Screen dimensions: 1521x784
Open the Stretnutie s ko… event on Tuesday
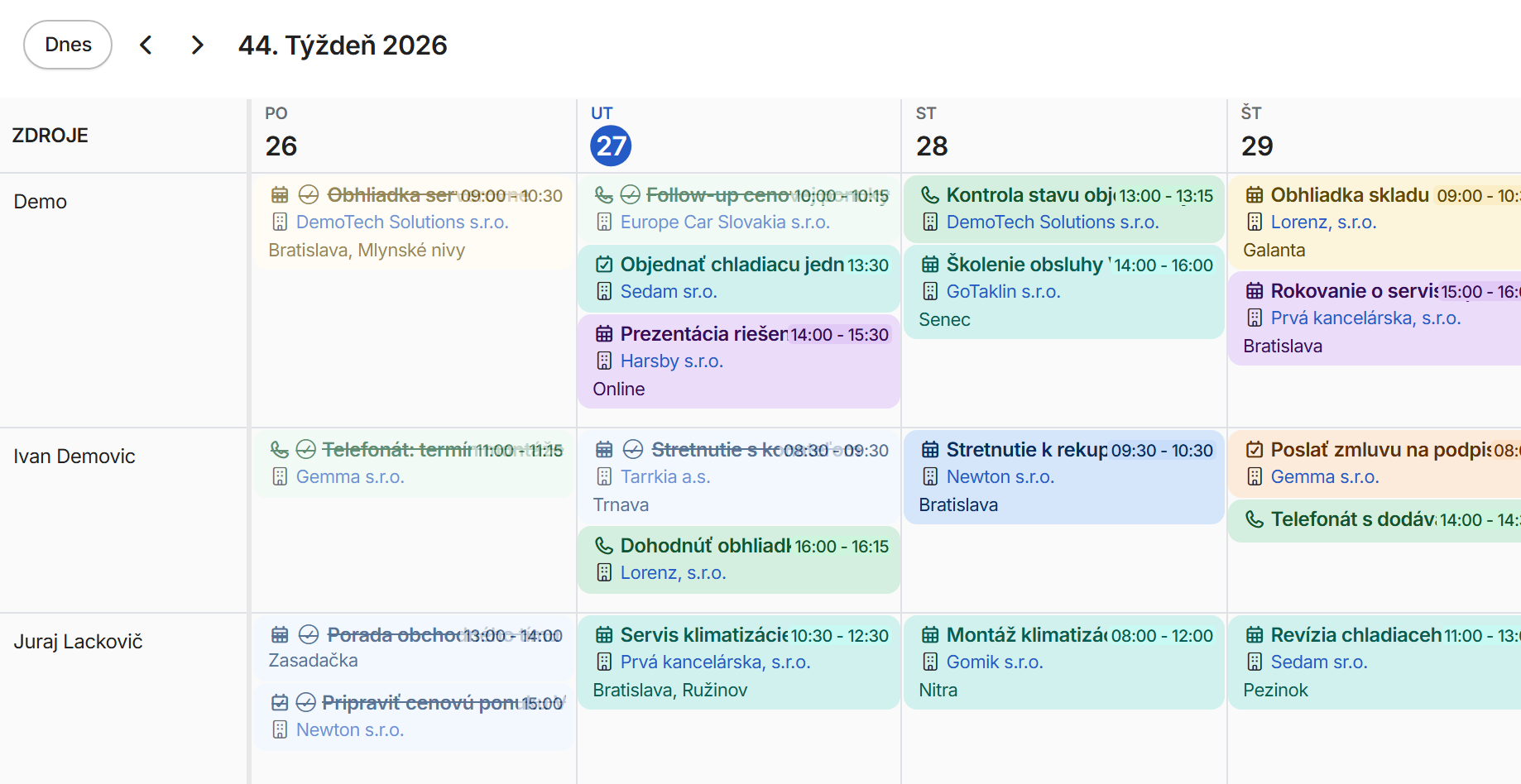pyautogui.click(x=738, y=476)
